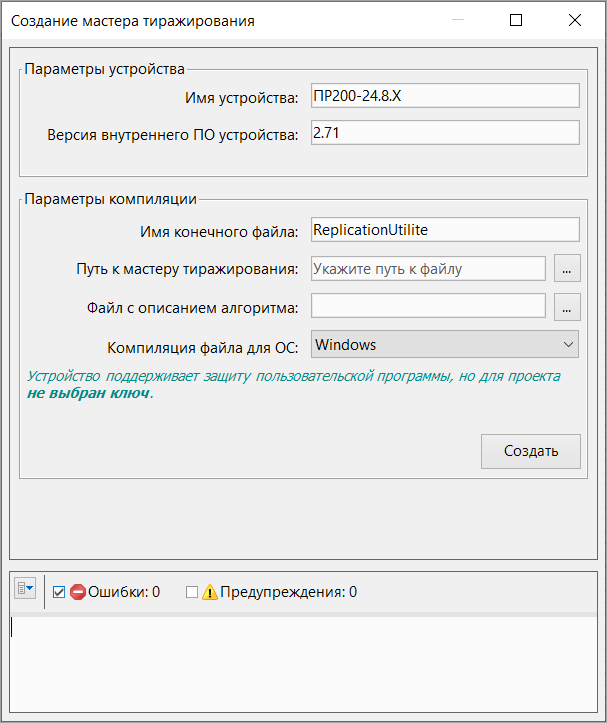Expand the Компиляция файла для ОС dropdown

pos(444,345)
